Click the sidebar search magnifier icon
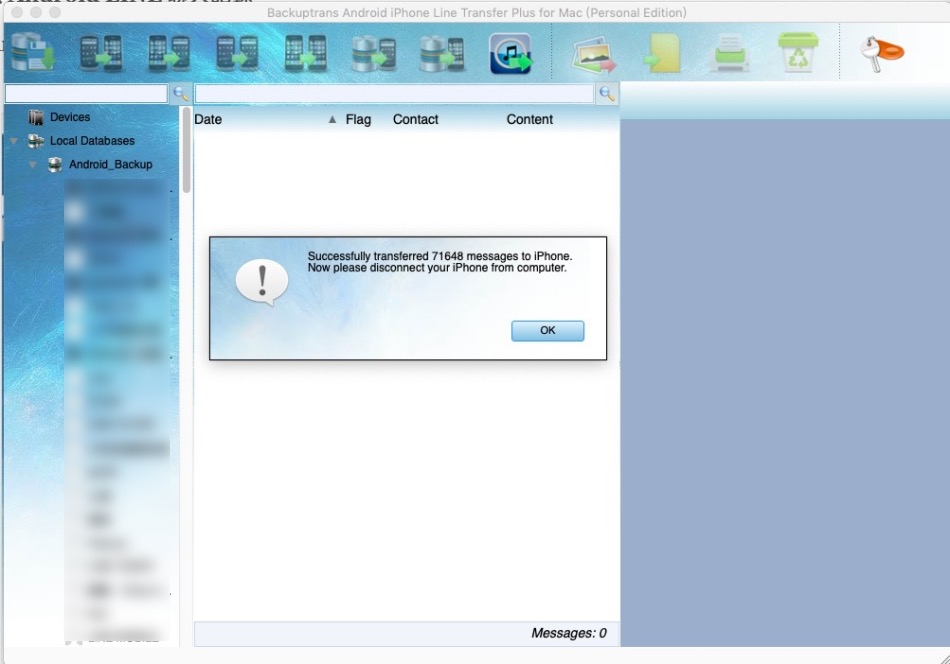950x664 pixels. pos(181,93)
